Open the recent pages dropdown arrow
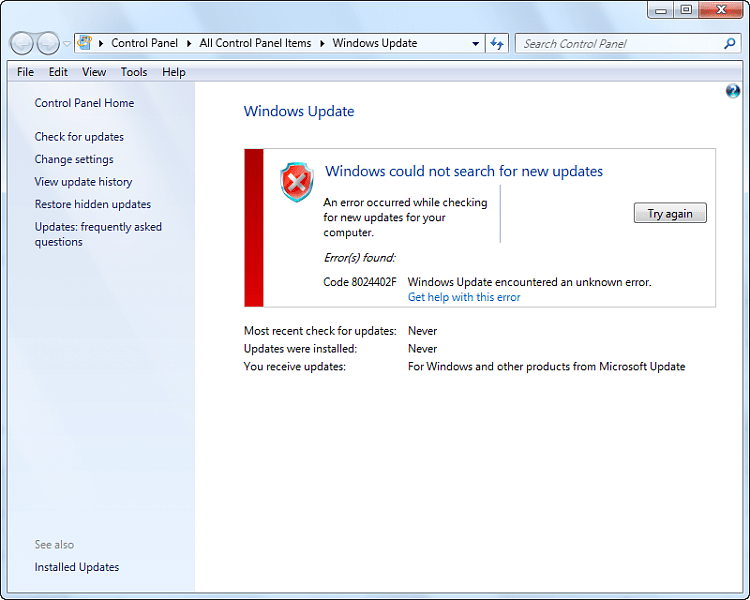 click(x=67, y=44)
